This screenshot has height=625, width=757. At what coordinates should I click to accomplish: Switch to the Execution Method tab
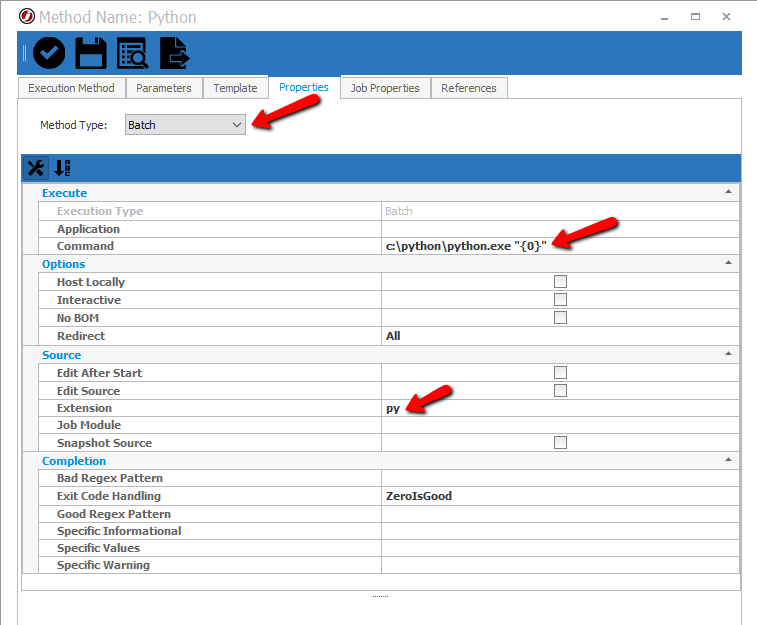pyautogui.click(x=71, y=88)
